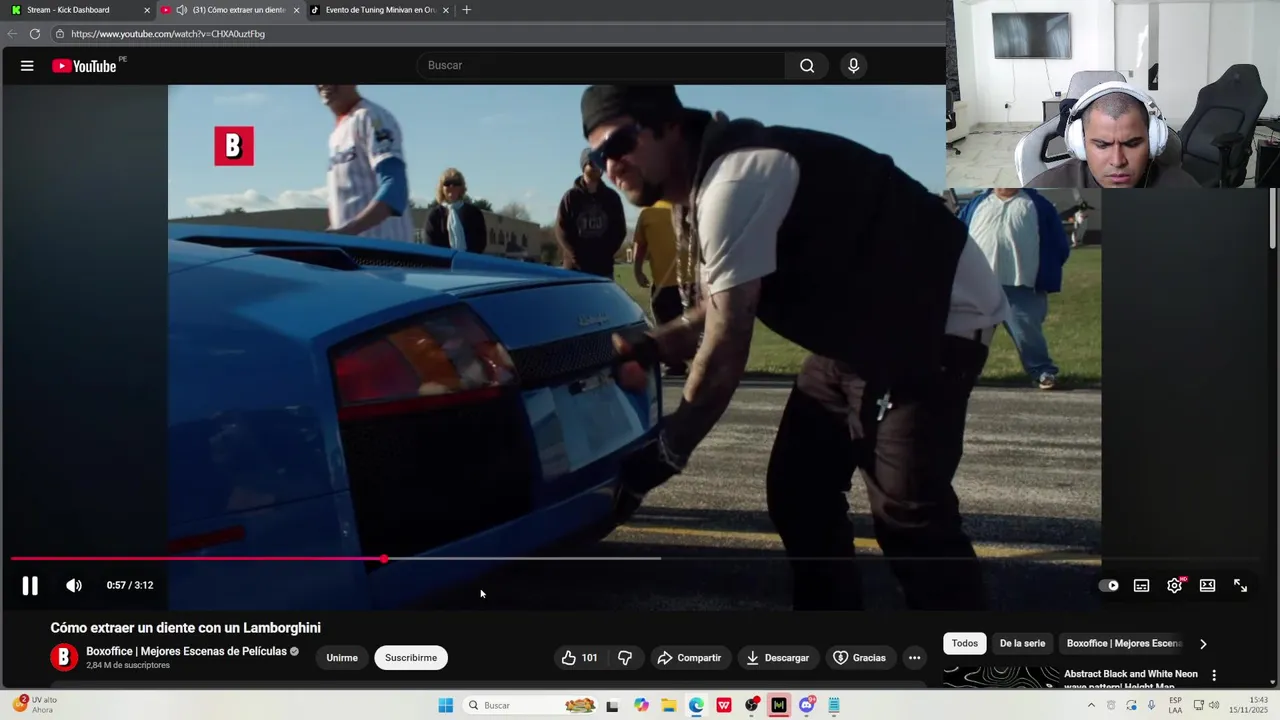Viewport: 1280px width, 720px height.
Task: Go back with the browser arrow
Action: [x=12, y=34]
